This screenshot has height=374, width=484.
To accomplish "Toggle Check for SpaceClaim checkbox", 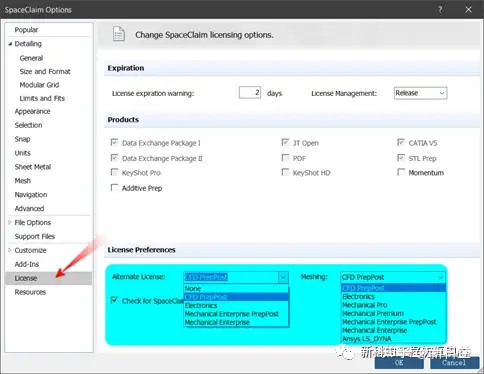I will [x=114, y=300].
